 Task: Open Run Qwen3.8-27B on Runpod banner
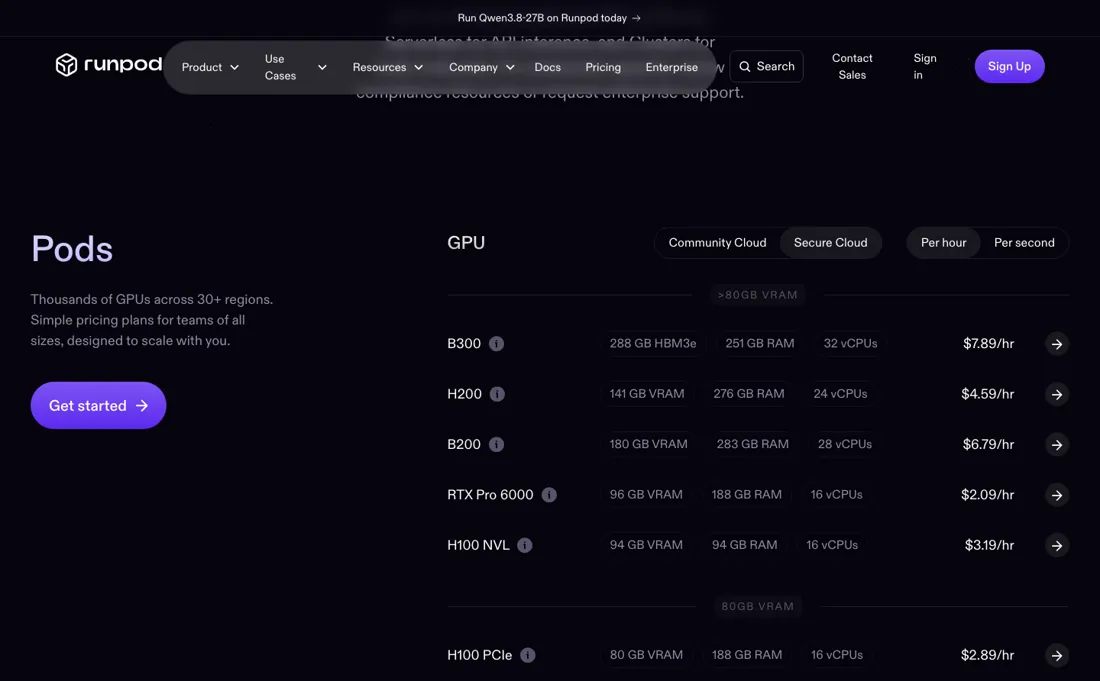point(549,18)
